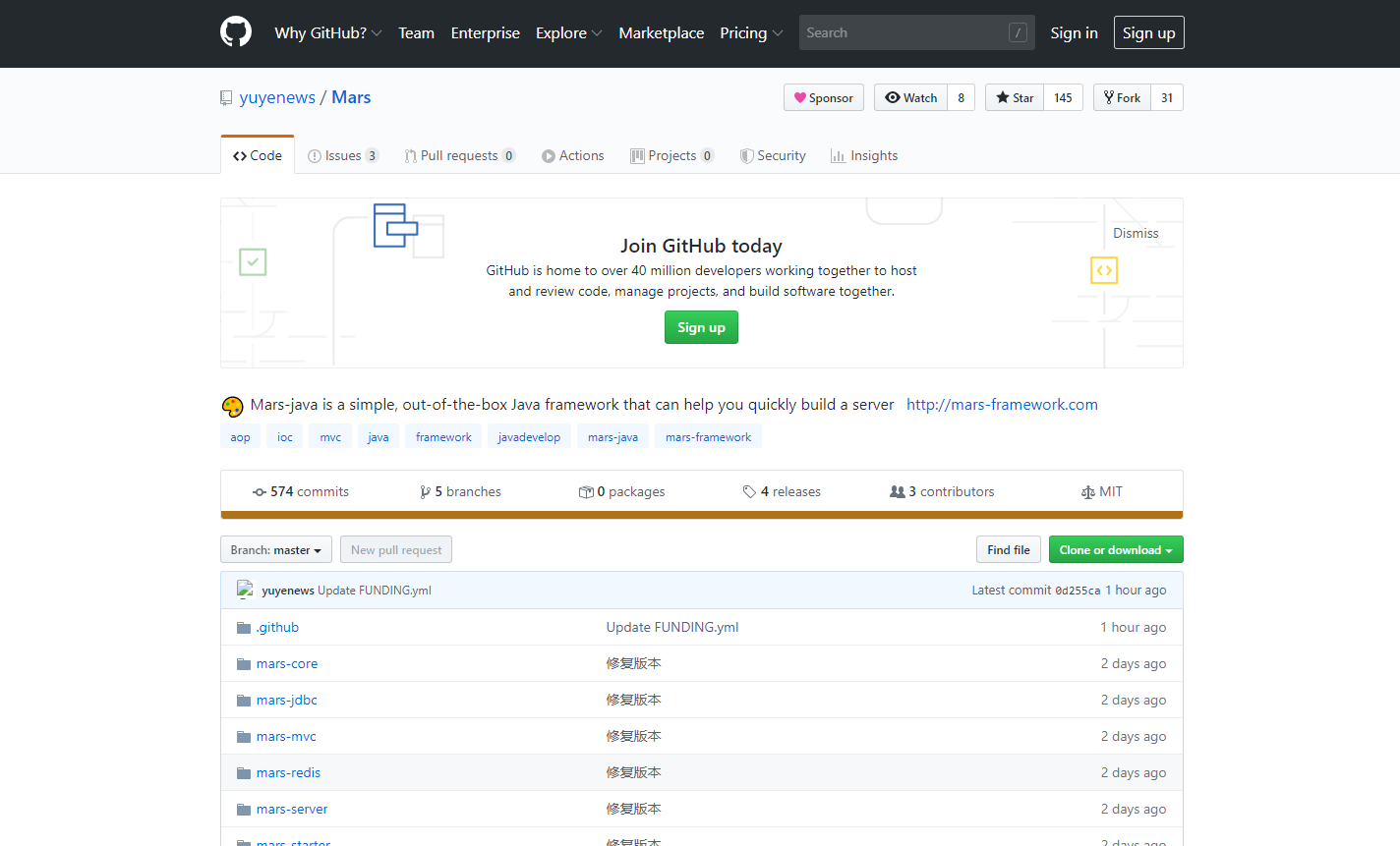Open the Team page
1400x846 pixels.
(416, 32)
